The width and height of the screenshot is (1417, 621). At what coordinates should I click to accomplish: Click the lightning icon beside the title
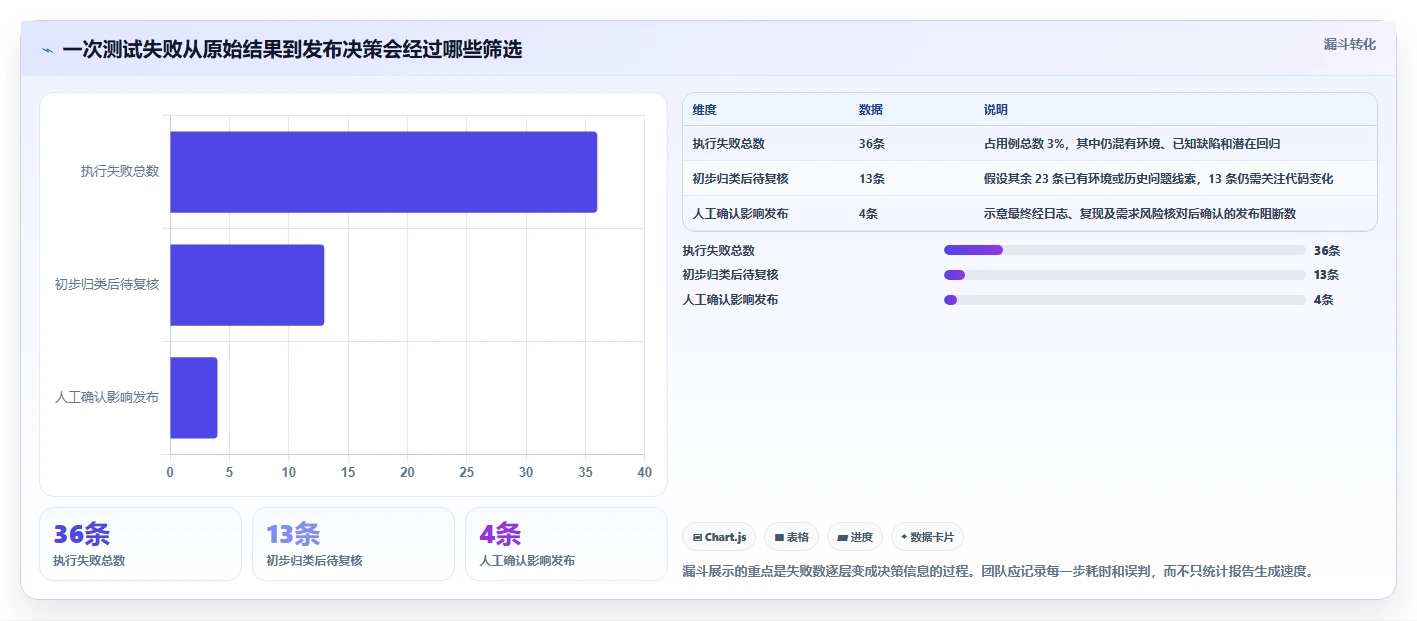coord(48,50)
